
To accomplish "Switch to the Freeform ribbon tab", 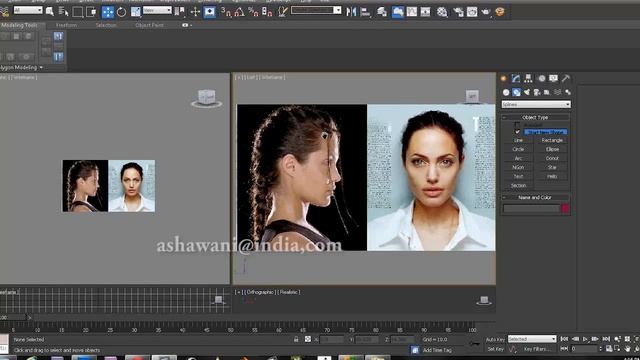I will 66,25.
